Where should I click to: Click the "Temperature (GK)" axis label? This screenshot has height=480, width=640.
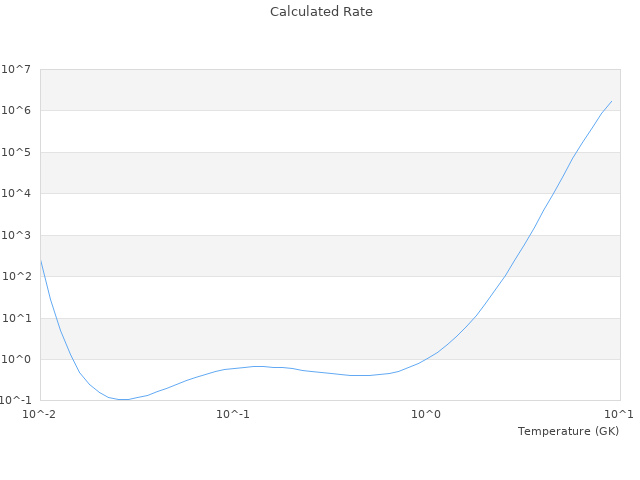click(x=568, y=431)
